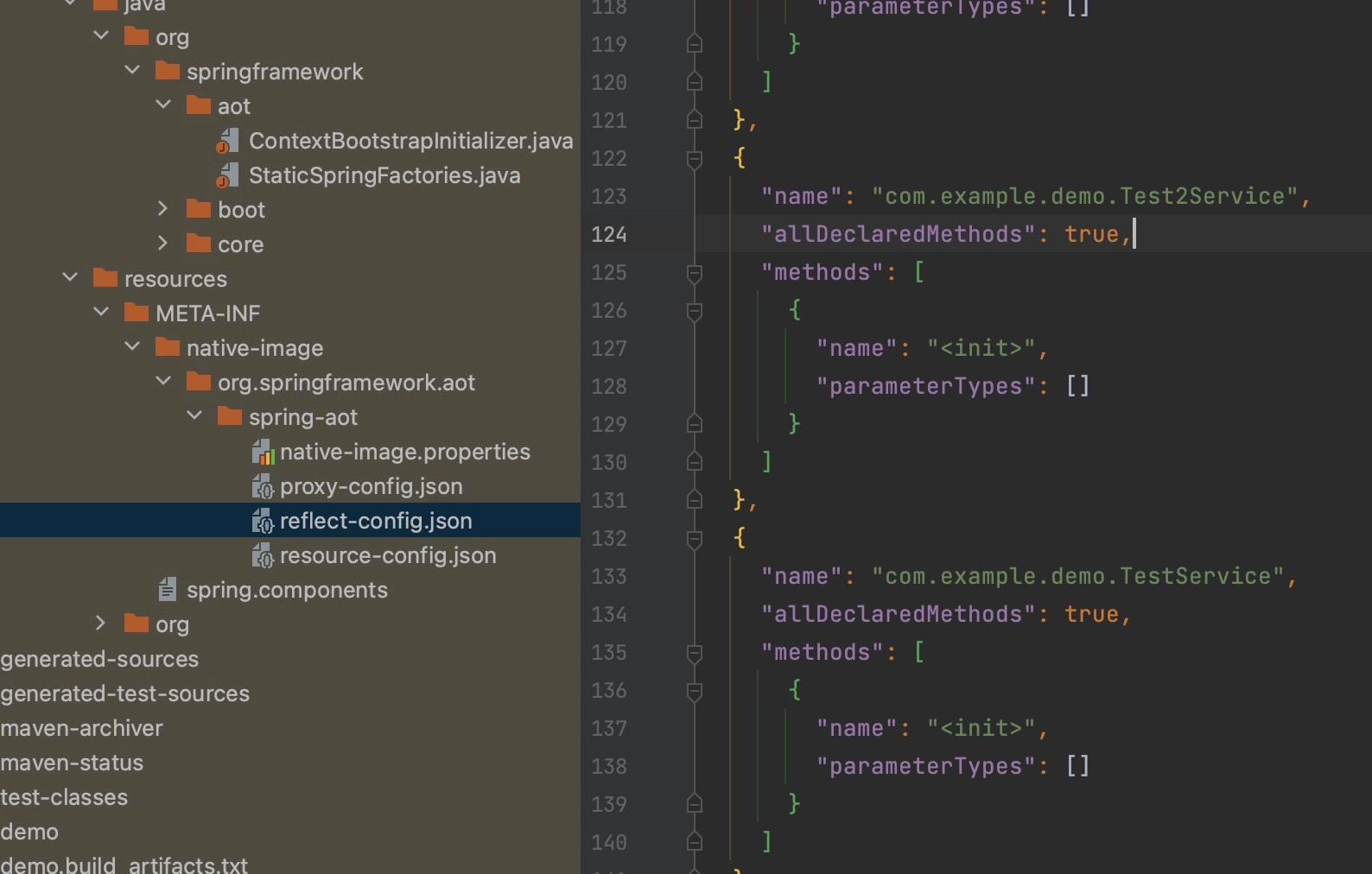
Task: Fold the methods array at line 125
Action: pyautogui.click(x=694, y=273)
